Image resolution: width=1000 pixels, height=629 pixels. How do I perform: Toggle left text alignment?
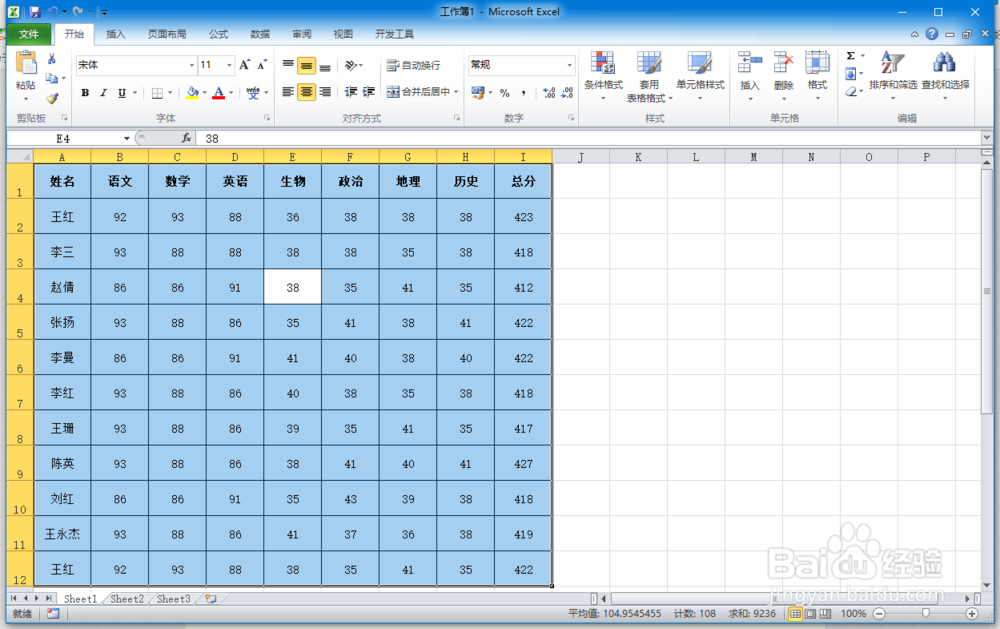[288, 92]
